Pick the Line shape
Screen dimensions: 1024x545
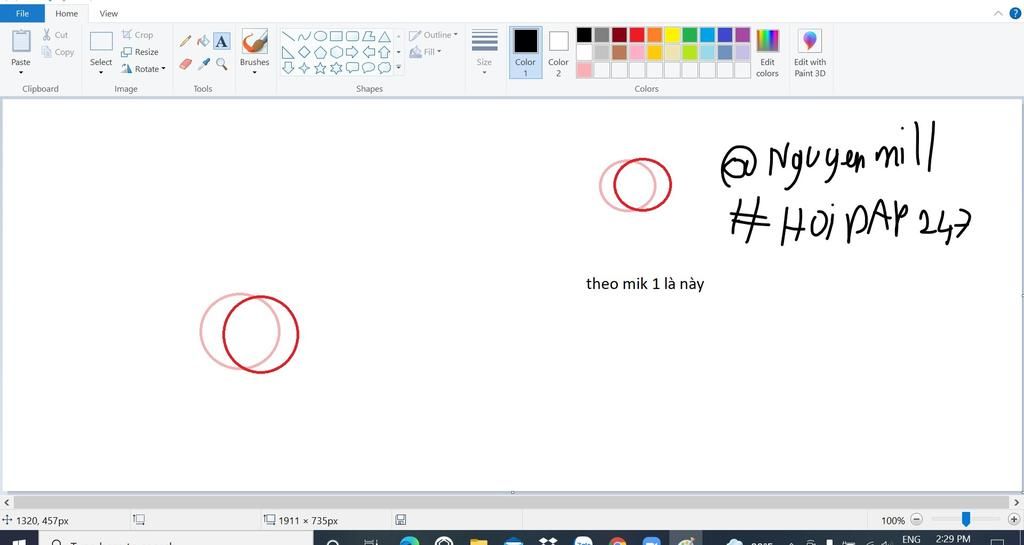pyautogui.click(x=288, y=36)
